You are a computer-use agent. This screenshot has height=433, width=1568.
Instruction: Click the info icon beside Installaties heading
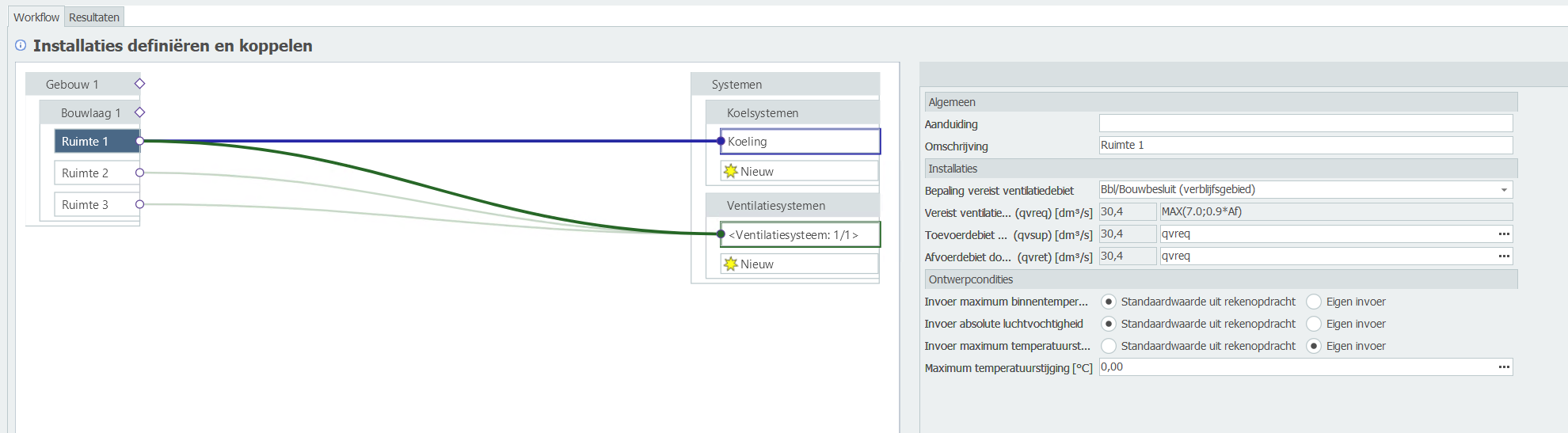(21, 45)
